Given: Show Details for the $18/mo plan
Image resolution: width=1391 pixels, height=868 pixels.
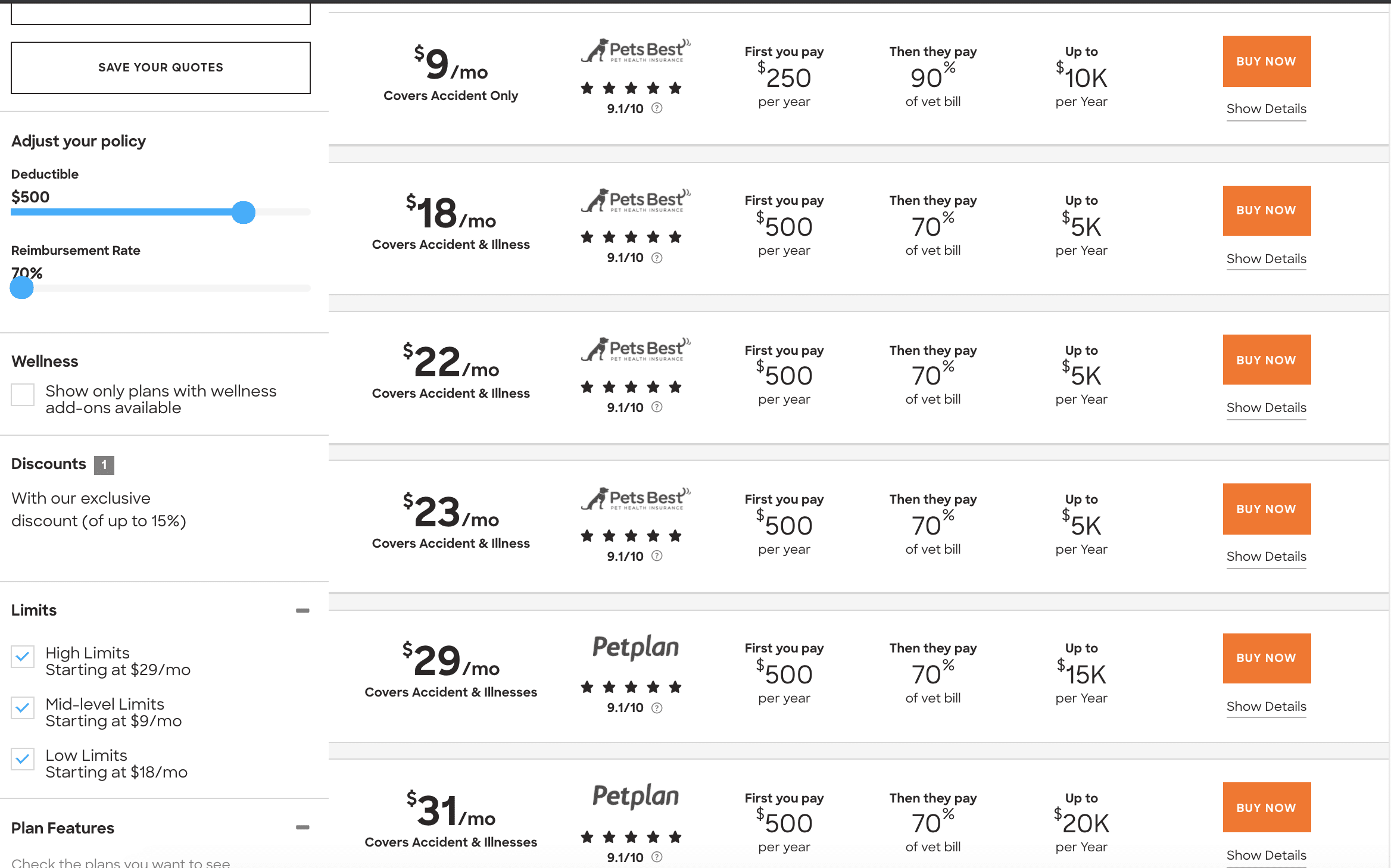Looking at the screenshot, I should pyautogui.click(x=1266, y=259).
